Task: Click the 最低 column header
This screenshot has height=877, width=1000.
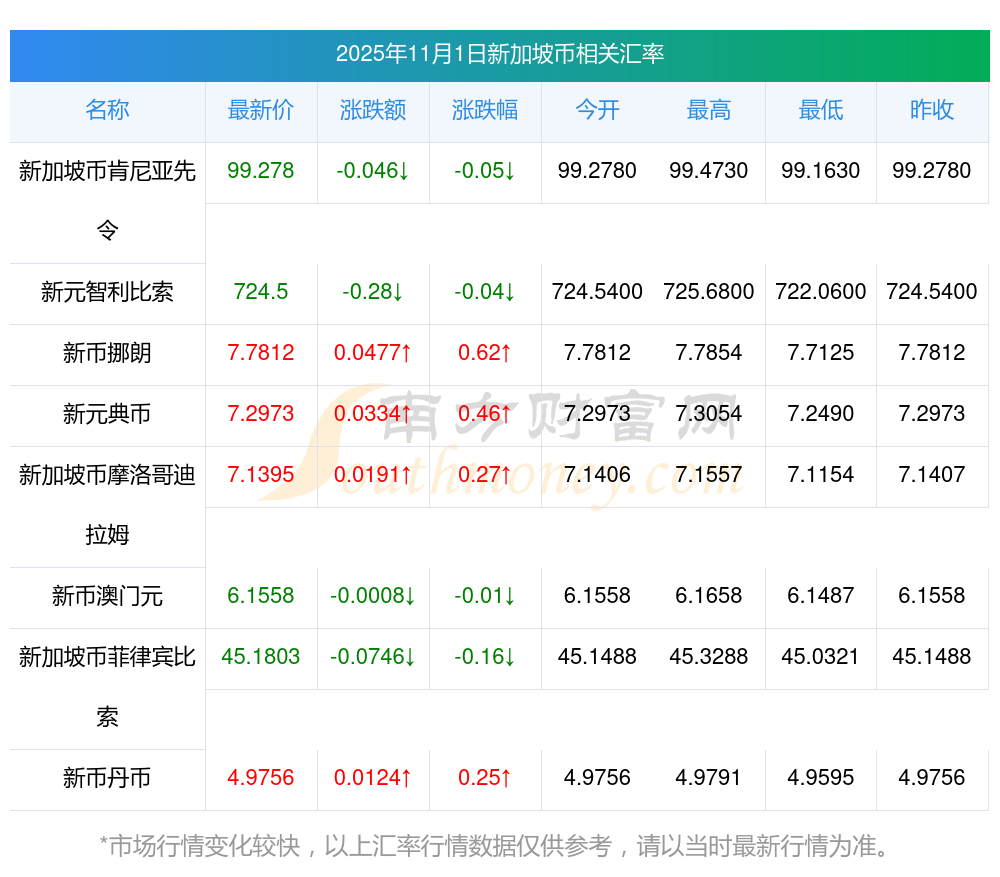Action: click(821, 111)
